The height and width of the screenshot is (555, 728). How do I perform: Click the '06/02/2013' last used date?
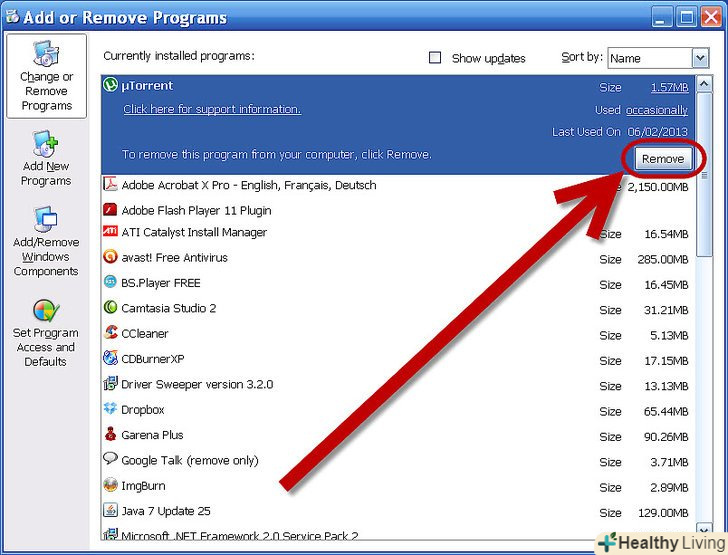tap(657, 132)
